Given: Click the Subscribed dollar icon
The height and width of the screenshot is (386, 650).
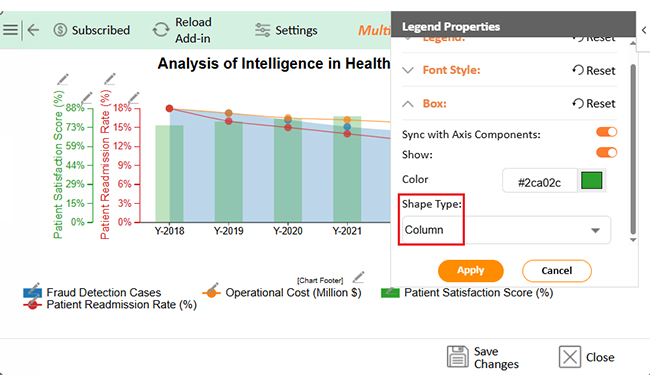Looking at the screenshot, I should pos(60,30).
